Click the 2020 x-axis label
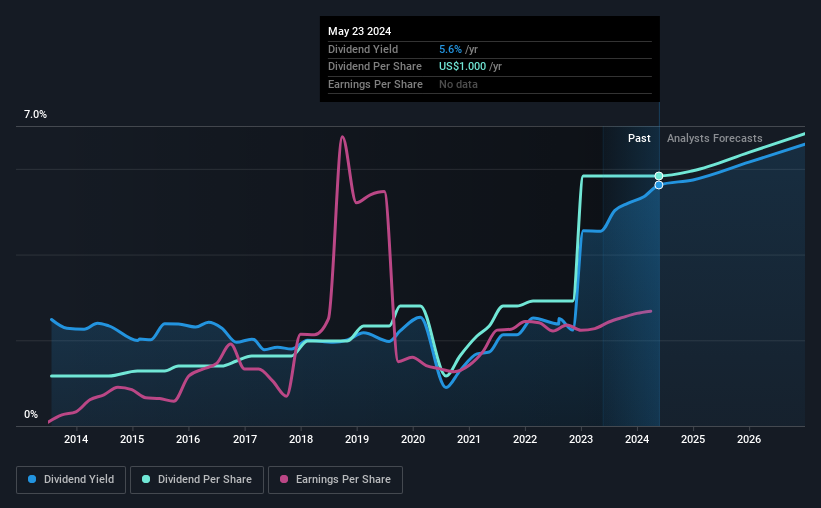 pos(413,439)
